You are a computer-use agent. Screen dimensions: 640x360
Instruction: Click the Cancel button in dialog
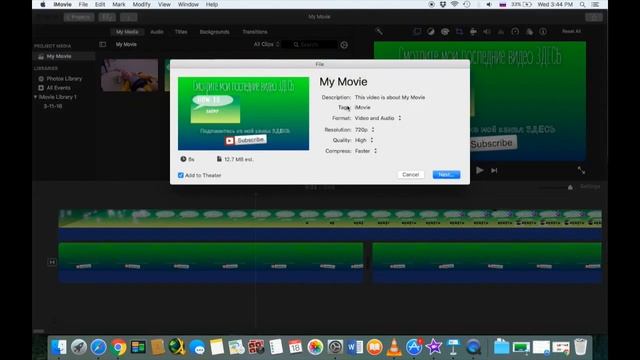(x=410, y=175)
